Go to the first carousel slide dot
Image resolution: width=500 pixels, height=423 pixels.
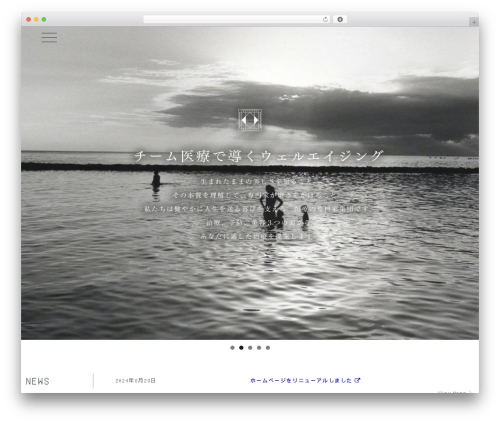click(232, 348)
